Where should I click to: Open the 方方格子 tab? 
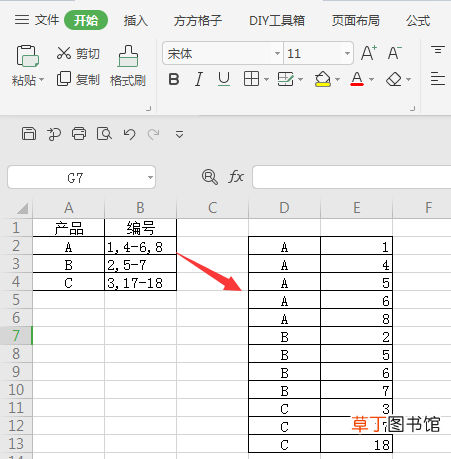(x=198, y=21)
